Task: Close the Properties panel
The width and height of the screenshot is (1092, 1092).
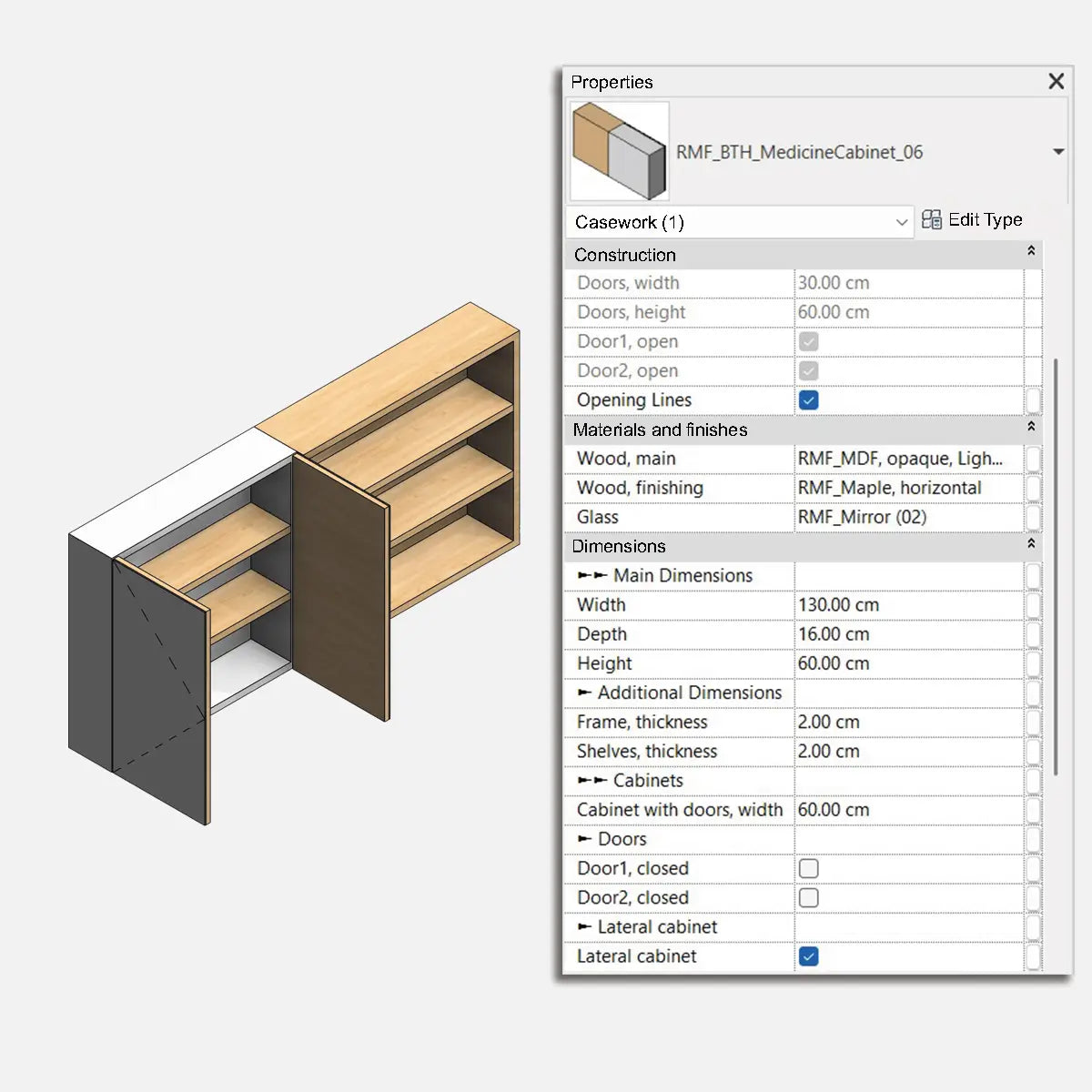Action: [x=1056, y=82]
